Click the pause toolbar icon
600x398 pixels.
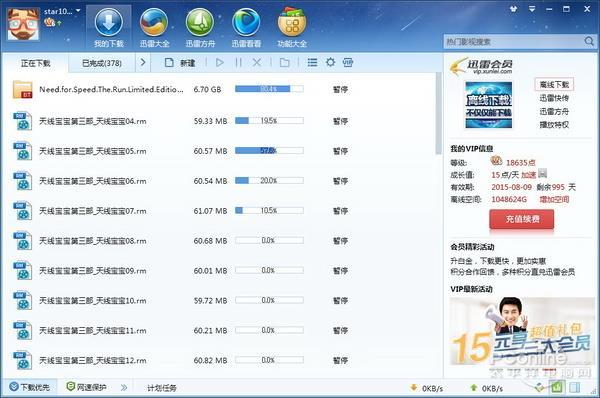pos(238,62)
